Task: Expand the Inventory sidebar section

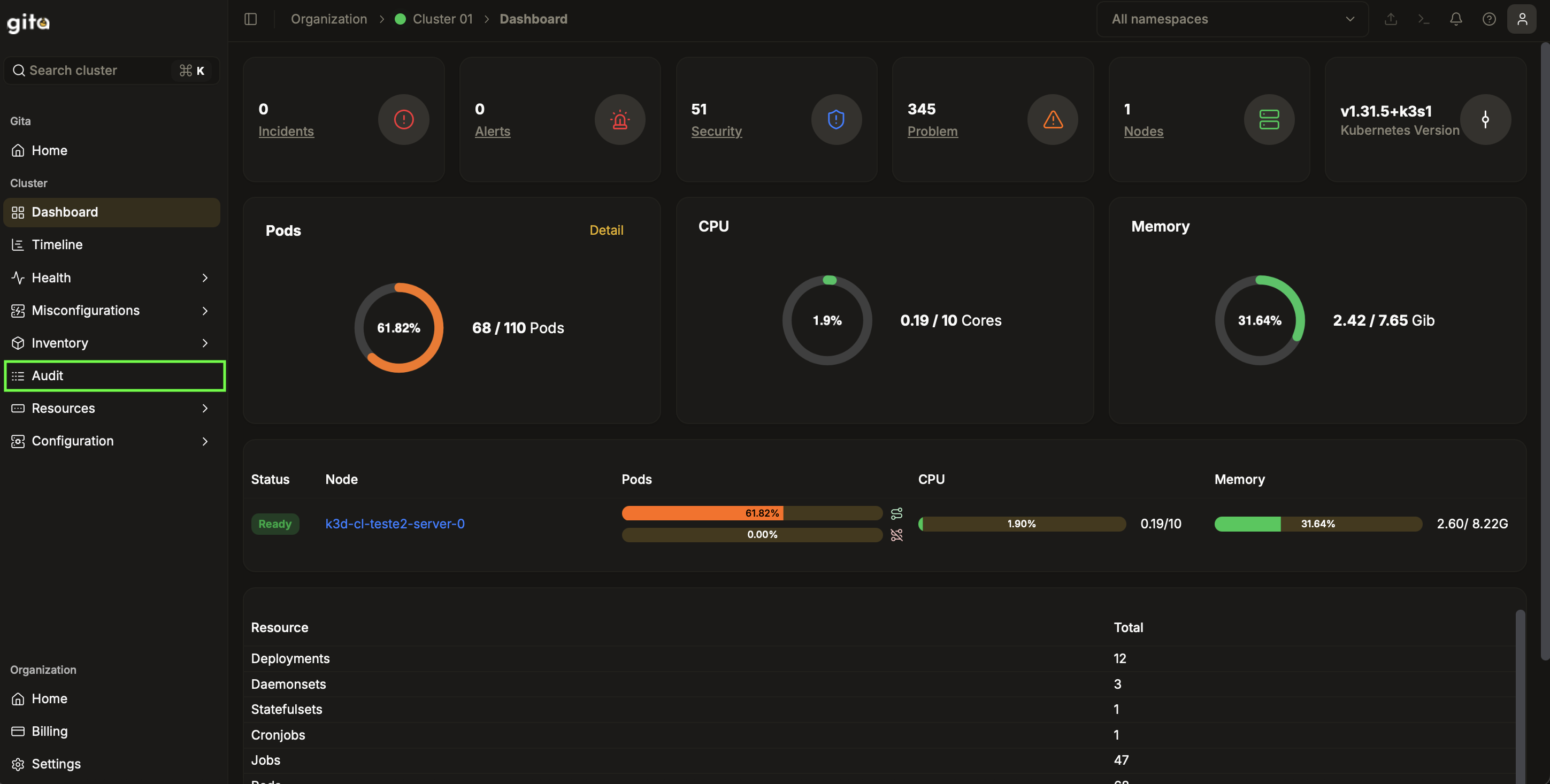Action: point(111,343)
